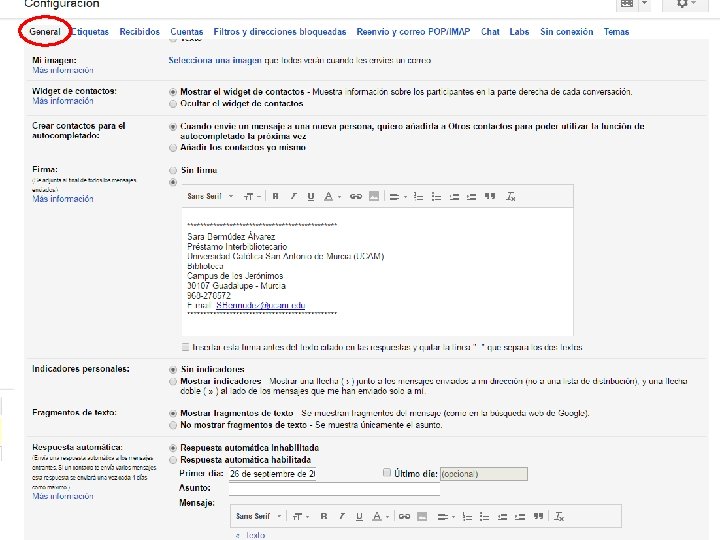Tick the Último día checkbox
720x540 pixels.
coord(387,472)
